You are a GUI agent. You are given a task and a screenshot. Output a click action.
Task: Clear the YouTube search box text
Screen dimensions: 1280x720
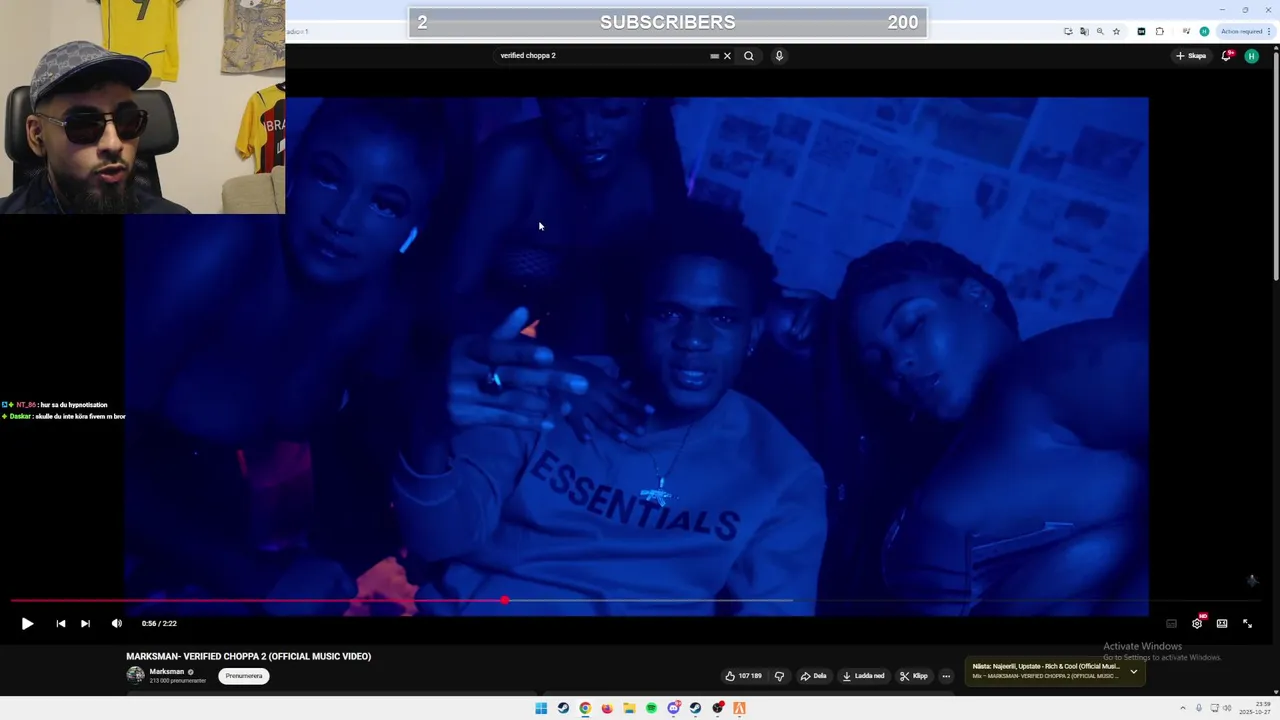[x=727, y=56]
